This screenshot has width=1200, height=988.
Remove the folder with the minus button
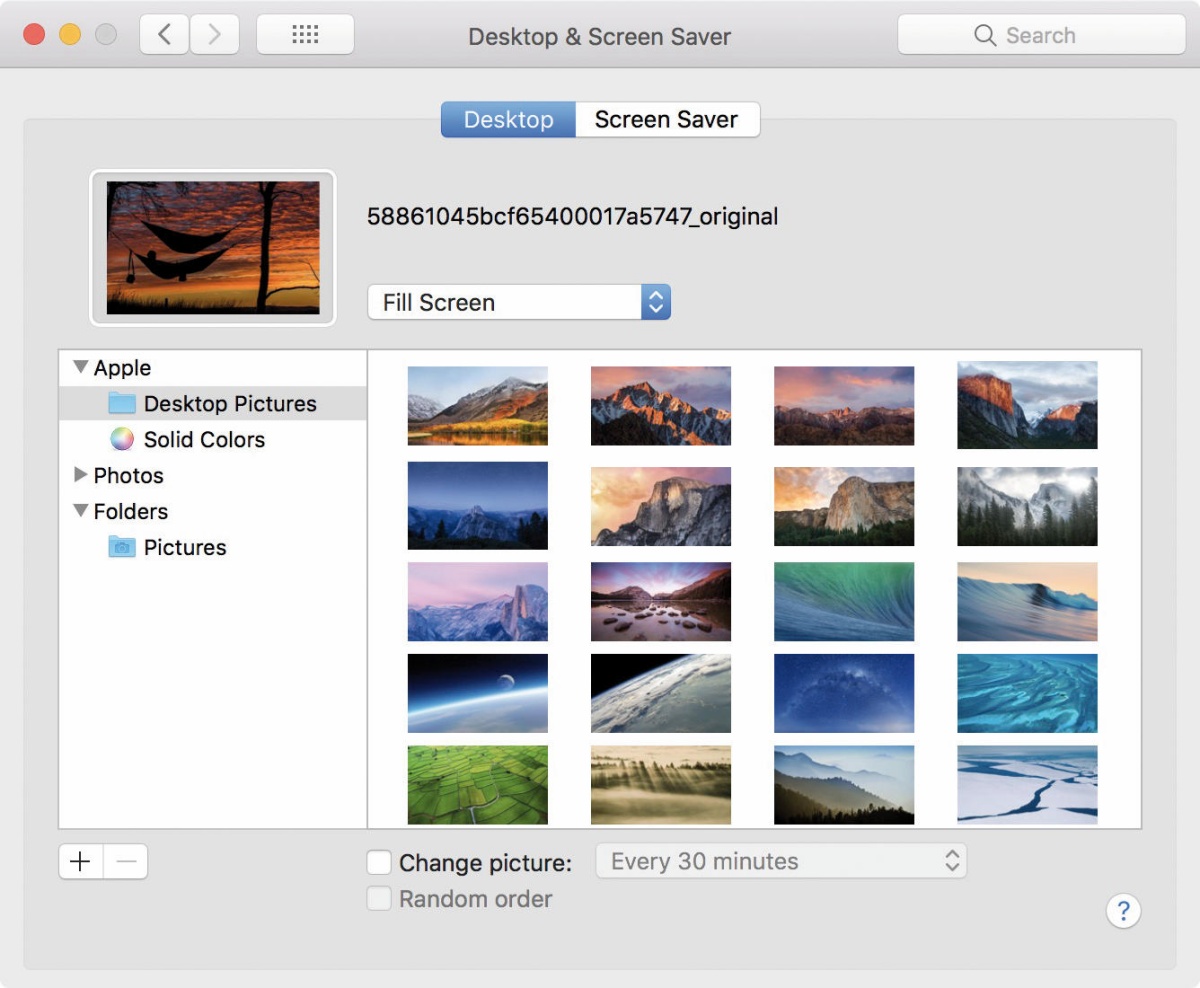pos(126,861)
